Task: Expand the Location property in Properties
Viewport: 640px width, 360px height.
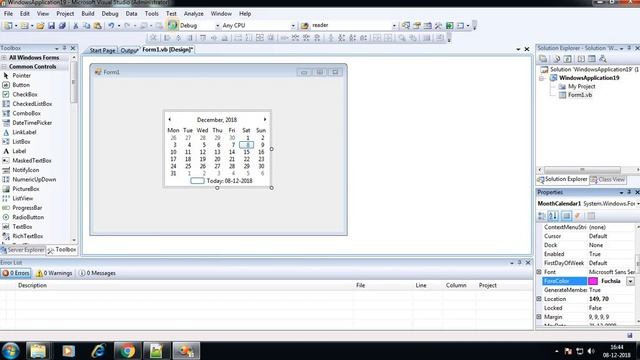Action: (x=539, y=299)
